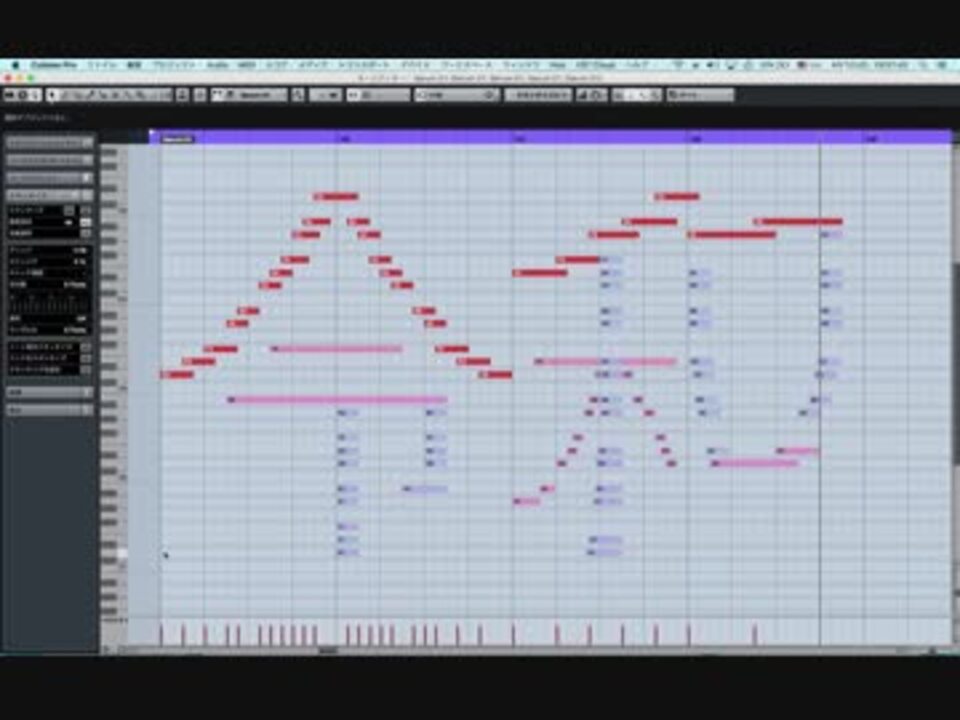Open the Audio menu
960x720 pixels.
pos(217,64)
